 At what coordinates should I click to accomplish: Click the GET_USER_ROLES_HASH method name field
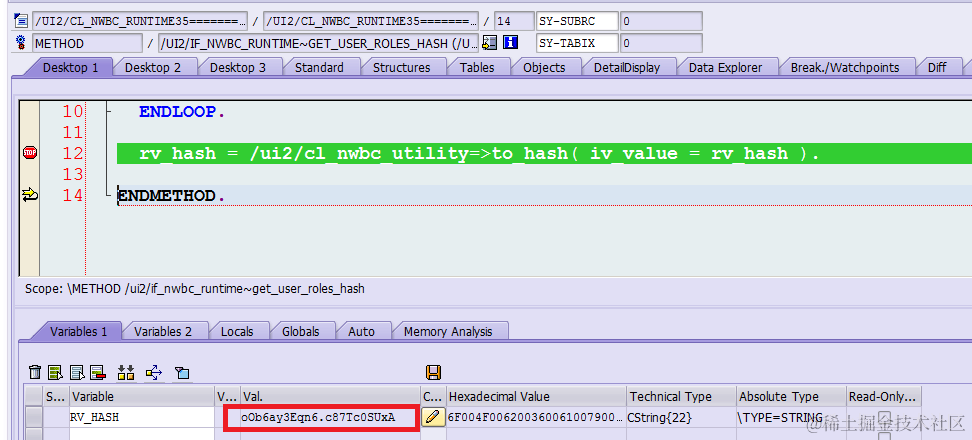[319, 43]
